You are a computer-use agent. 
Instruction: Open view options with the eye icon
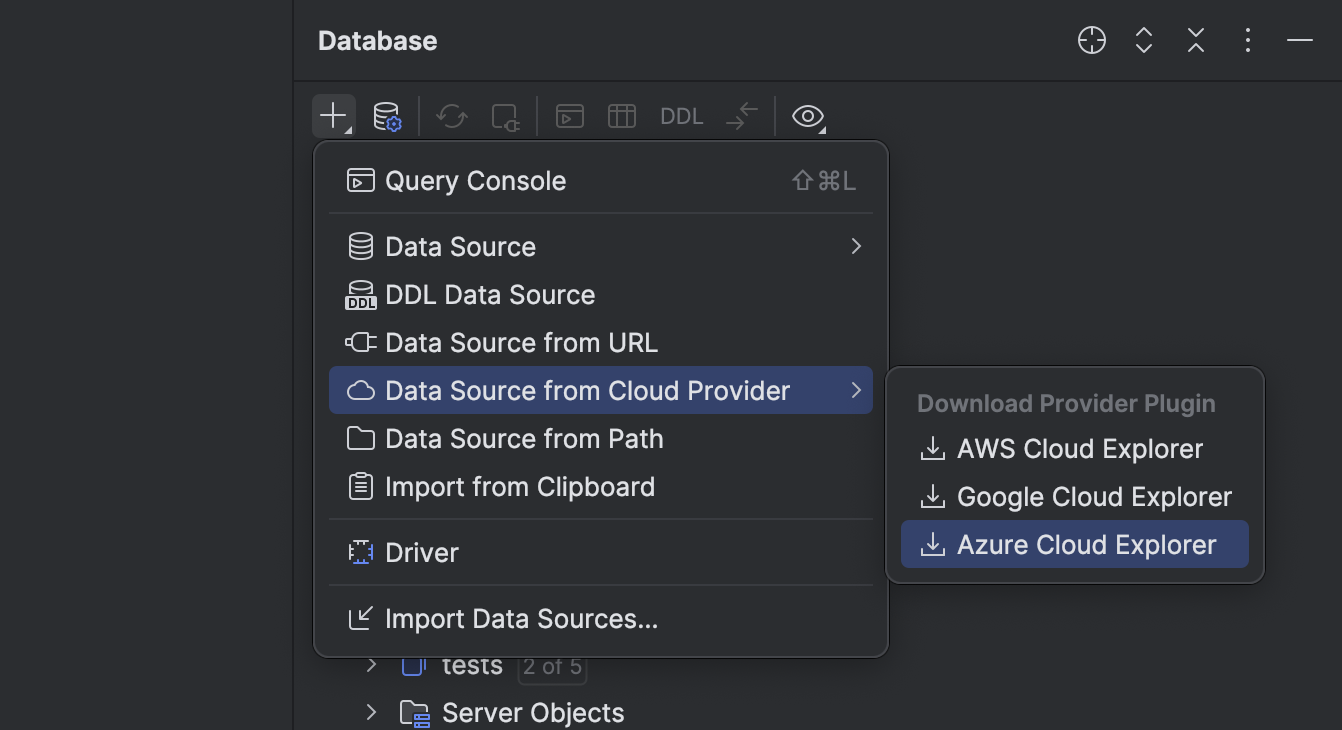(x=807, y=115)
